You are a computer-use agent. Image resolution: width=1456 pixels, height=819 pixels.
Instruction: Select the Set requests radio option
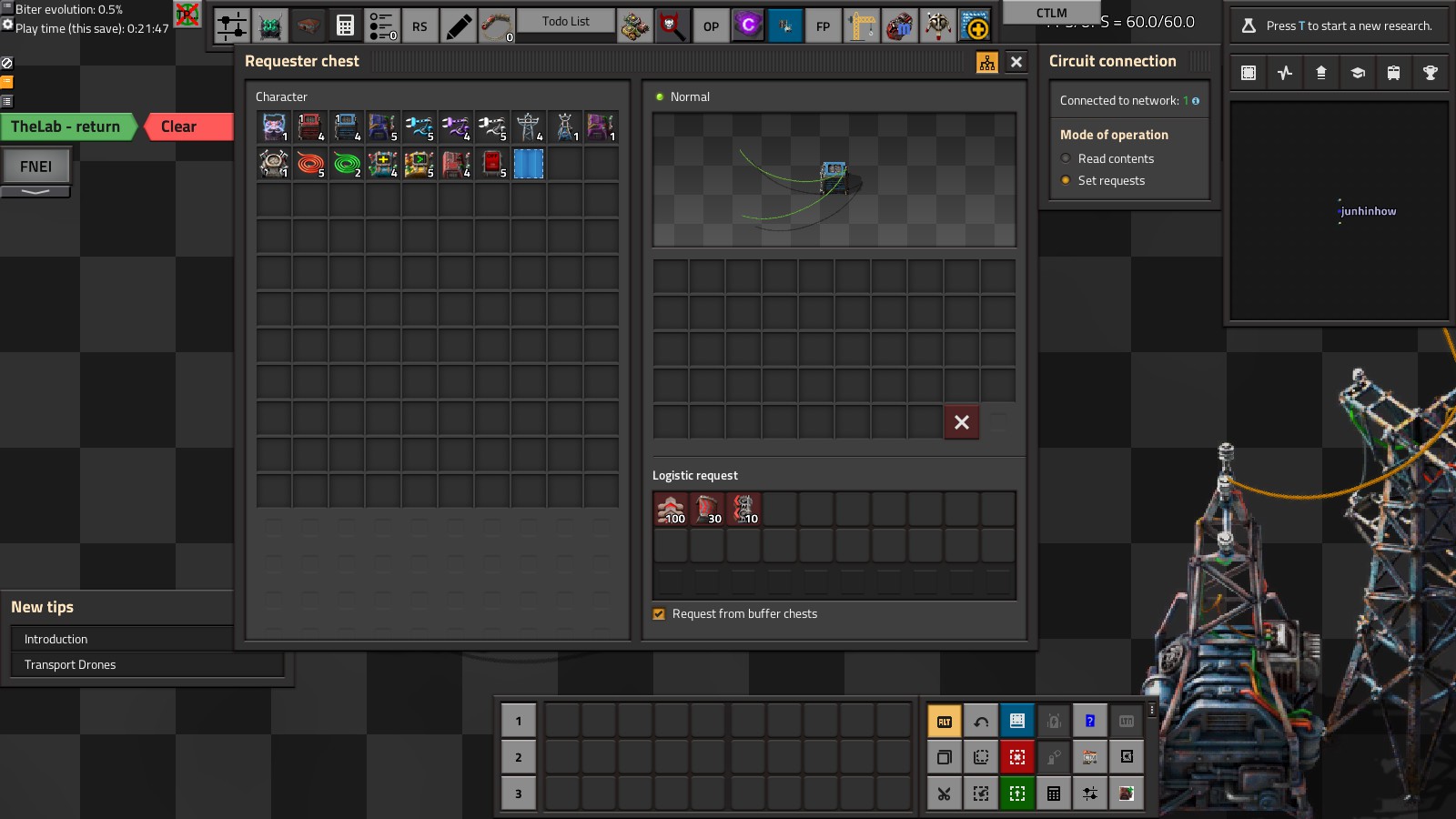[1066, 180]
